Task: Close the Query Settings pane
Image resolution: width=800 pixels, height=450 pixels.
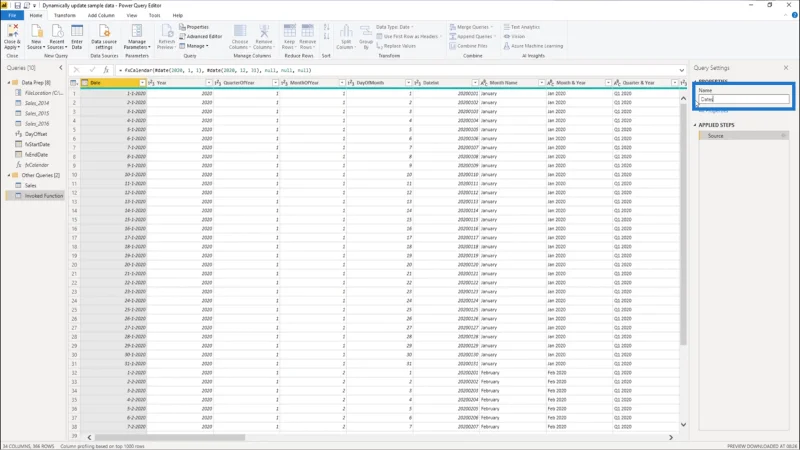Action: tap(786, 67)
